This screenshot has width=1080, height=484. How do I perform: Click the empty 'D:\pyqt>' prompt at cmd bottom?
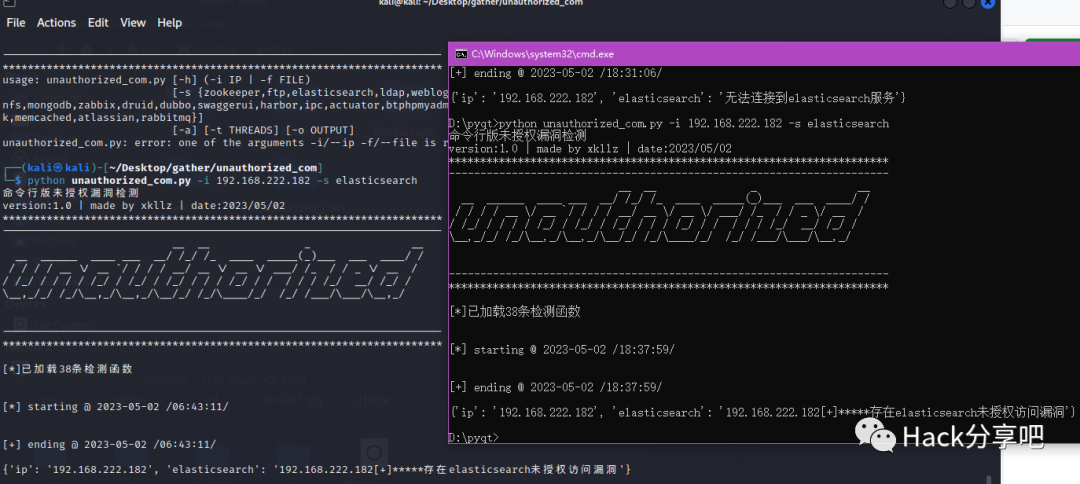472,438
